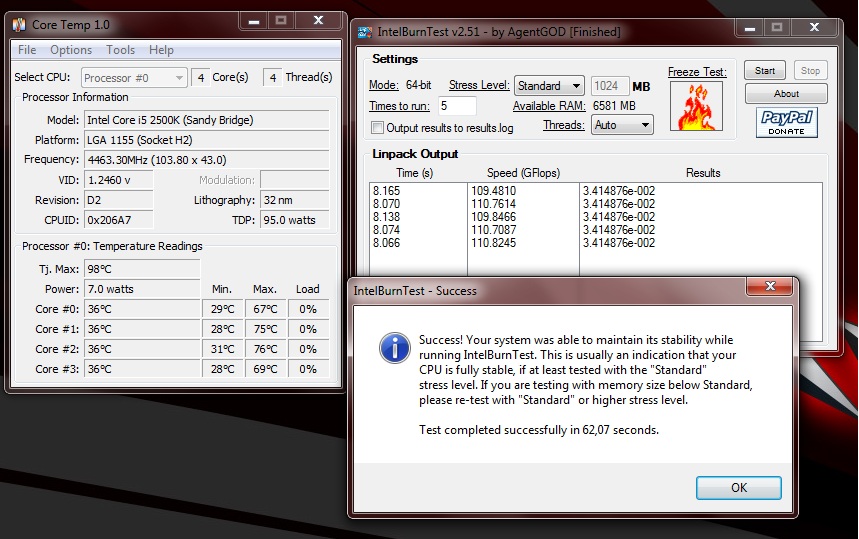
Task: Click the Core(s) count field showing 4
Action: click(x=201, y=78)
